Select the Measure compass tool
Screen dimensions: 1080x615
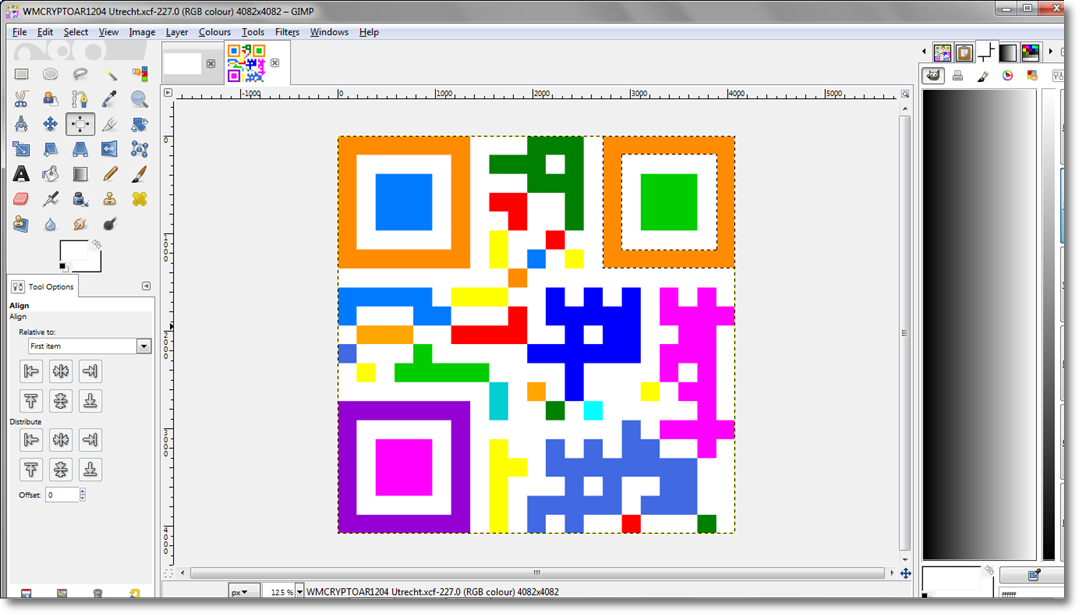[x=21, y=124]
